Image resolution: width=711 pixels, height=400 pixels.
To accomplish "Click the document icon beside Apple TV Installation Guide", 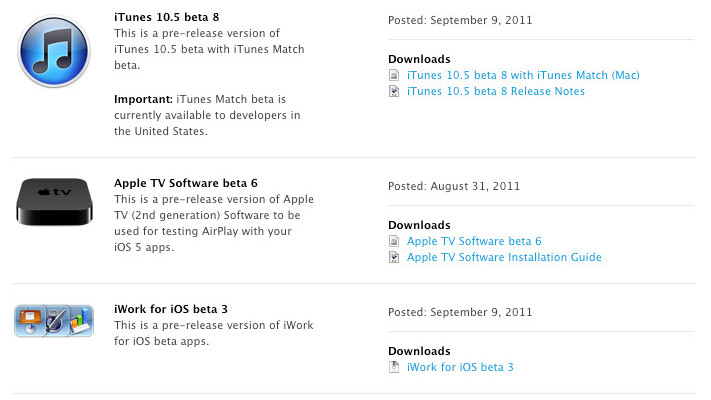I will pyautogui.click(x=394, y=257).
